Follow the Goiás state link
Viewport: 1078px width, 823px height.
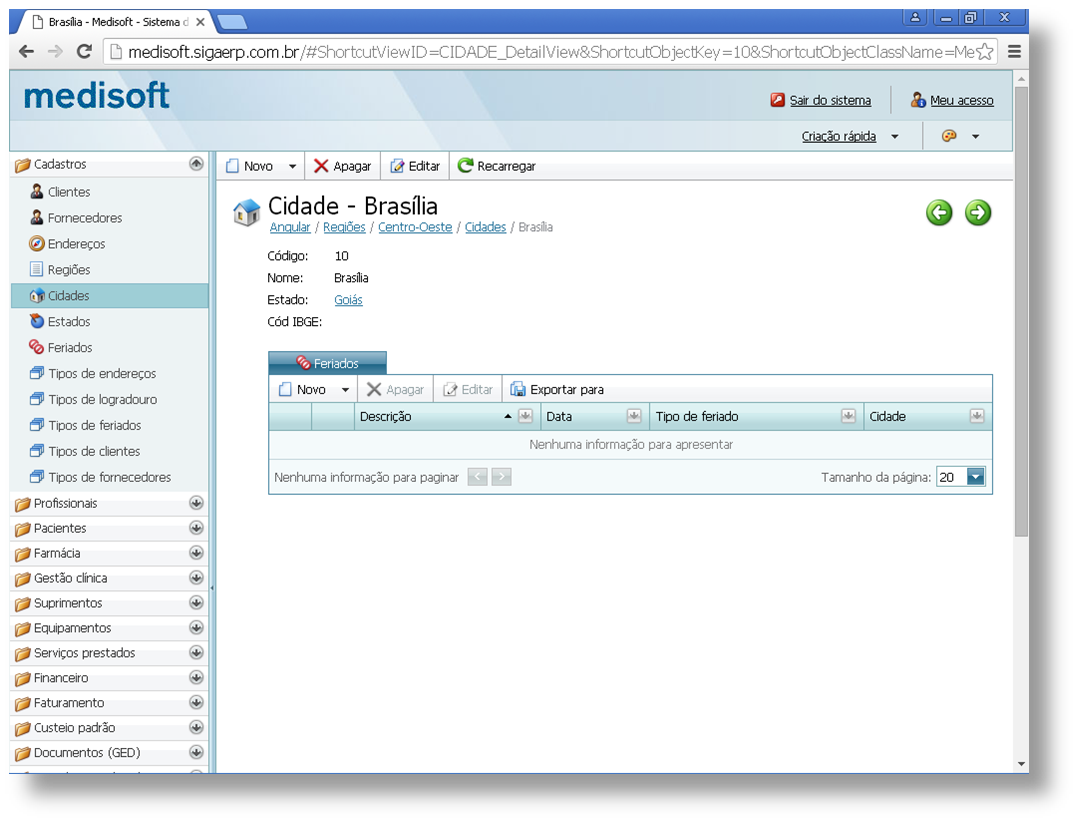pos(348,300)
